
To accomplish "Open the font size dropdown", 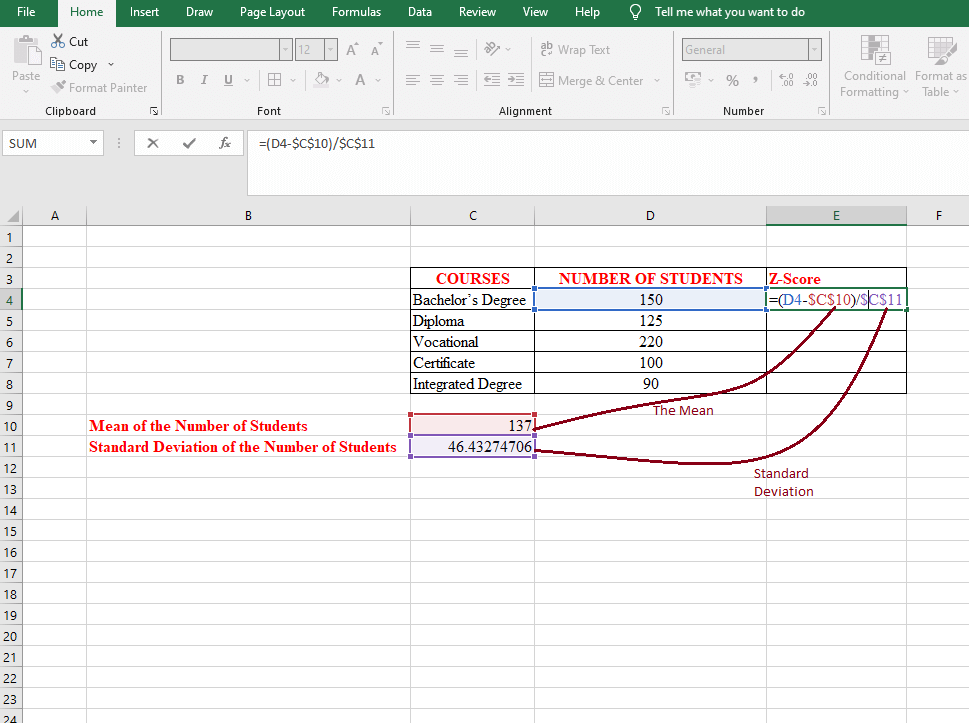I will click(330, 50).
